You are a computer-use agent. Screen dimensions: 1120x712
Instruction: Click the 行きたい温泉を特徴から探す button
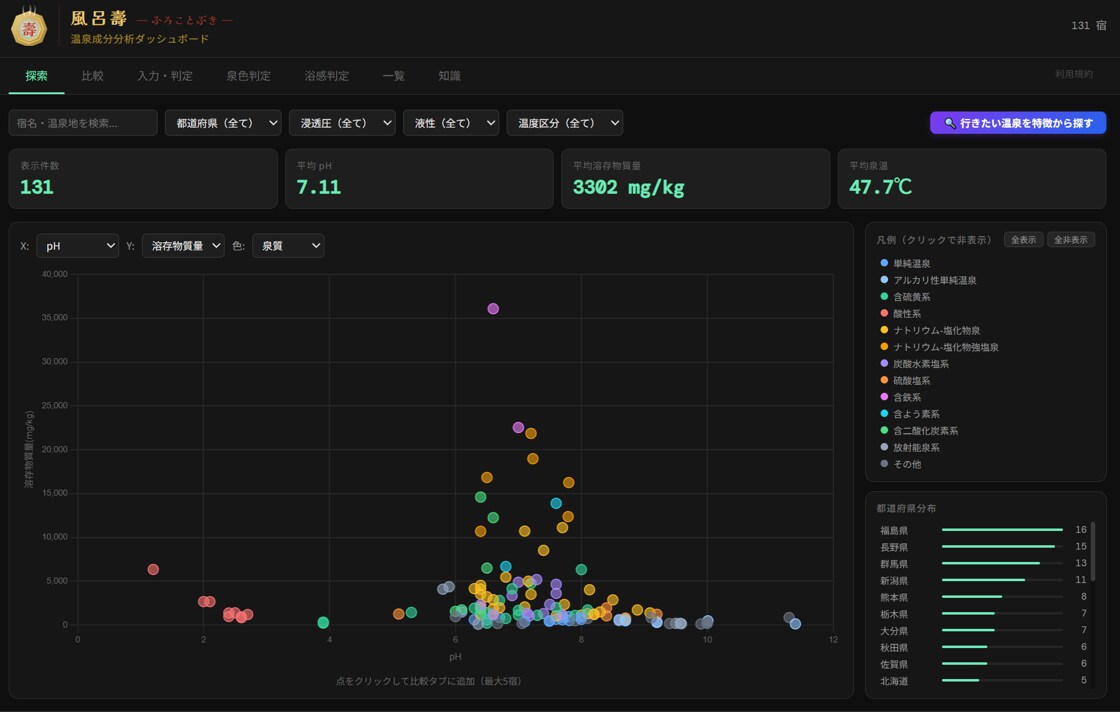click(x=1018, y=123)
